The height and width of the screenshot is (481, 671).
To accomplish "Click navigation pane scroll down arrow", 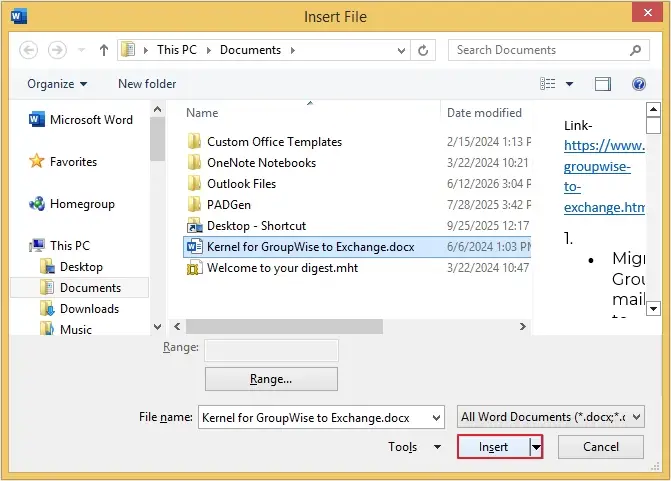I will click(157, 327).
